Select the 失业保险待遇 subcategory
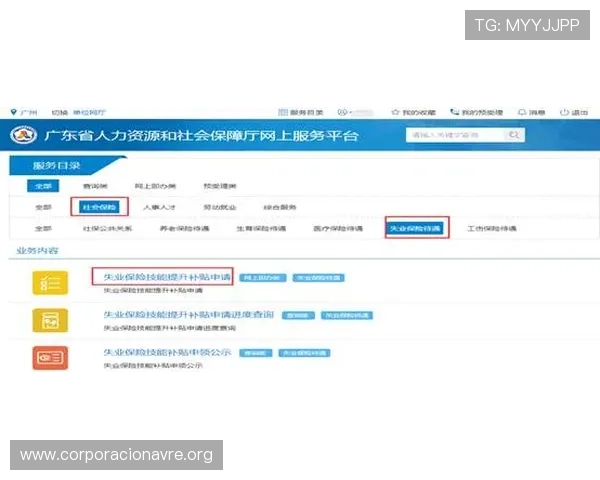 [x=415, y=228]
